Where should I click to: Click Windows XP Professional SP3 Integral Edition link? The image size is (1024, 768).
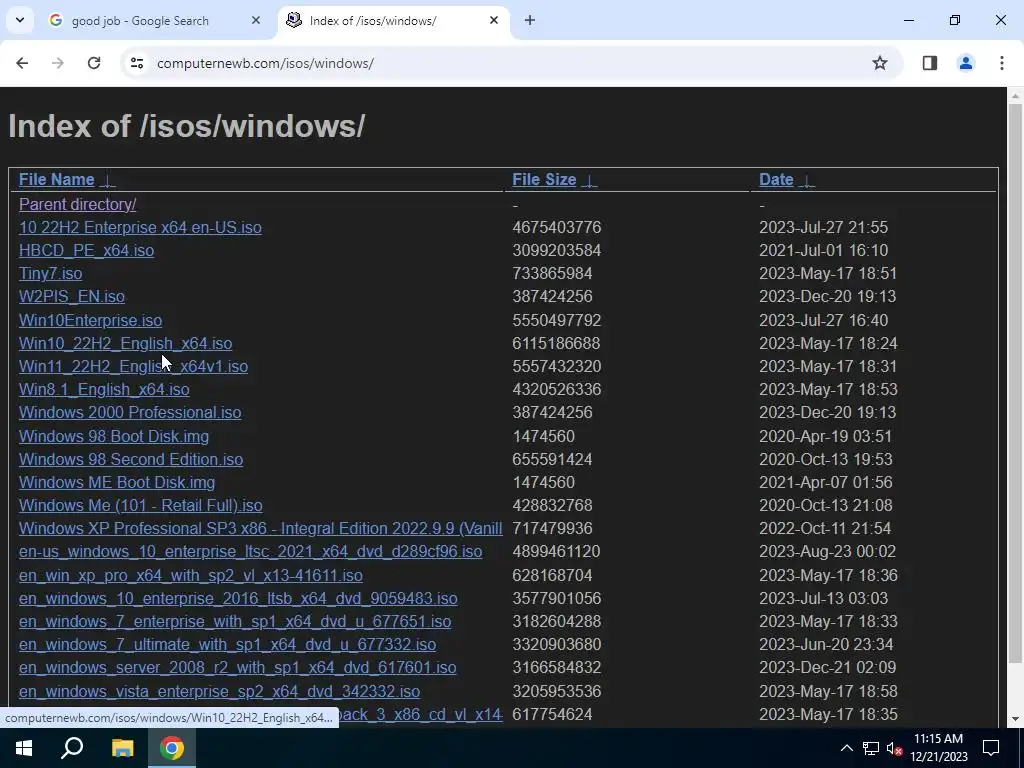[261, 528]
